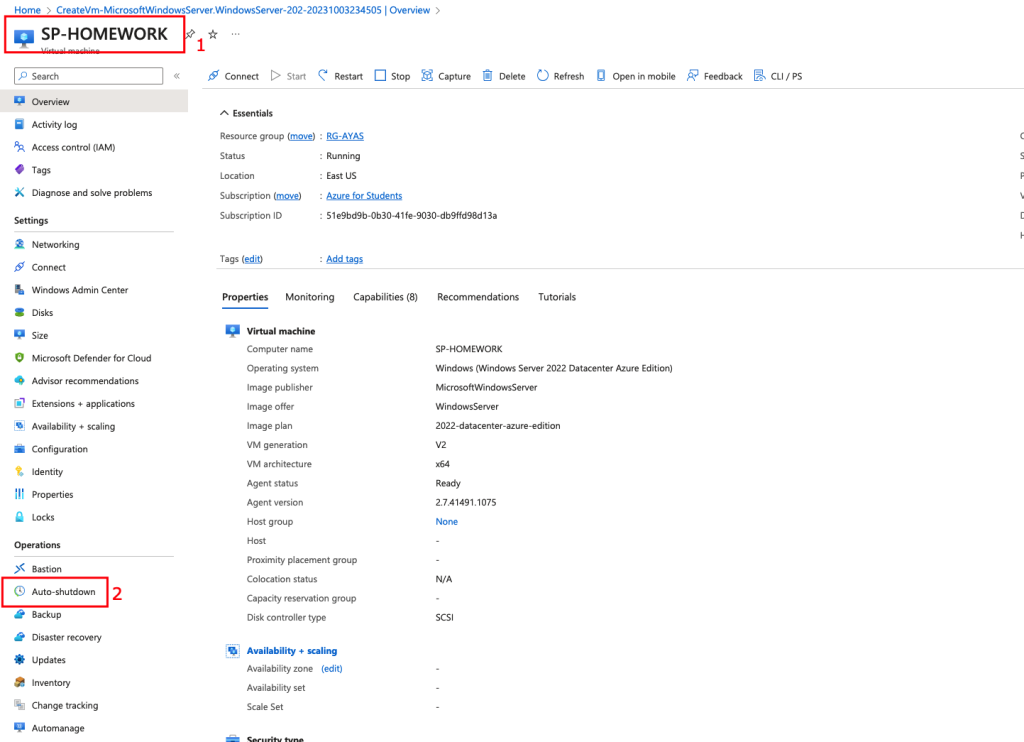The image size is (1024, 742).
Task: Click the Azure for Students subscription link
Action: point(364,196)
